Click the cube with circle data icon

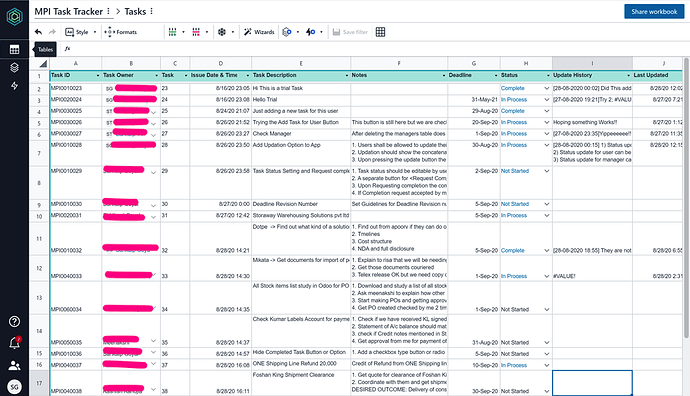pyautogui.click(x=287, y=32)
